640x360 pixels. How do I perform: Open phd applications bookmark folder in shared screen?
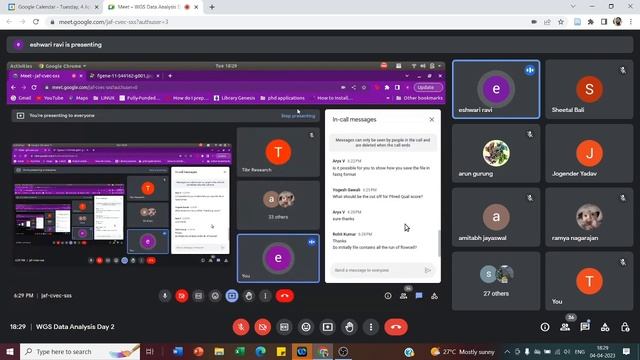283,98
